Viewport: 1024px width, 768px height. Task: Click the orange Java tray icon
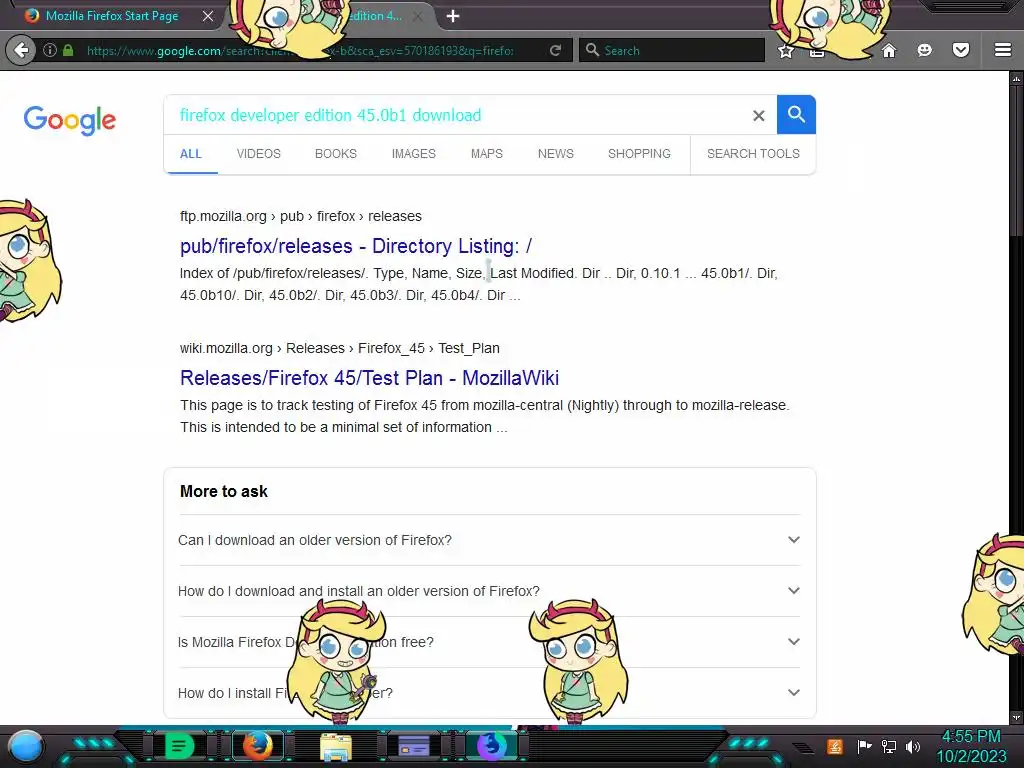835,746
